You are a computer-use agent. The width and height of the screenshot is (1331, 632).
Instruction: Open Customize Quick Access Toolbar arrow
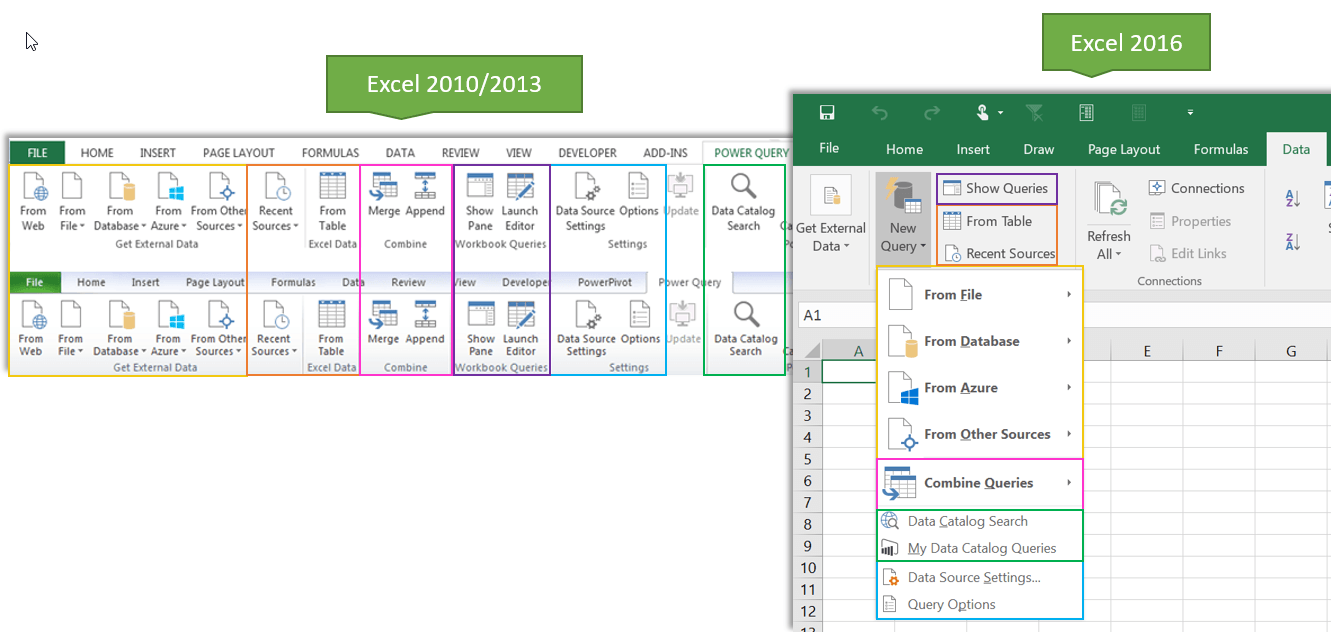click(1190, 113)
